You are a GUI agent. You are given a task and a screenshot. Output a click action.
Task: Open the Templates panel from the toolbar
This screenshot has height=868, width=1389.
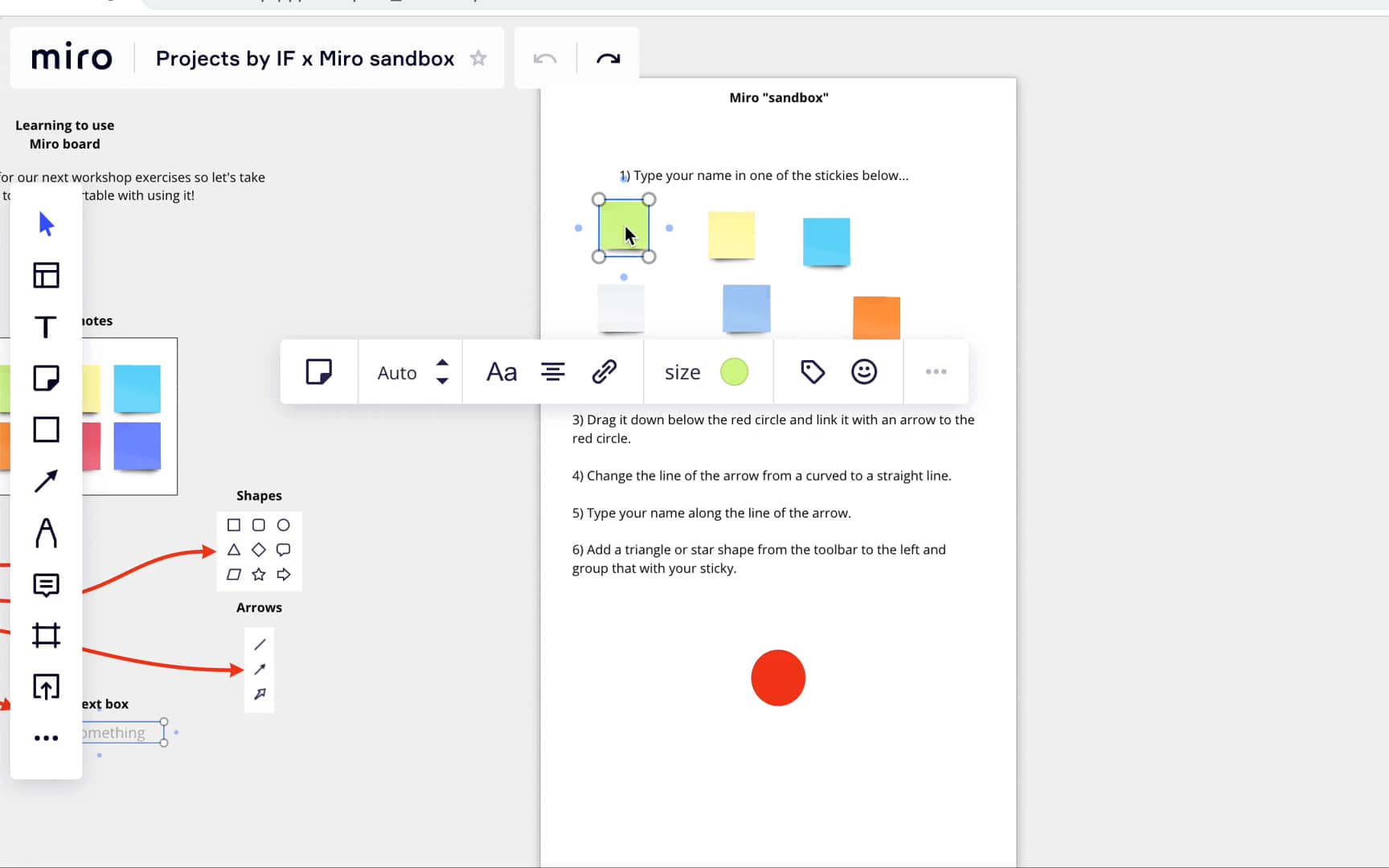[46, 275]
